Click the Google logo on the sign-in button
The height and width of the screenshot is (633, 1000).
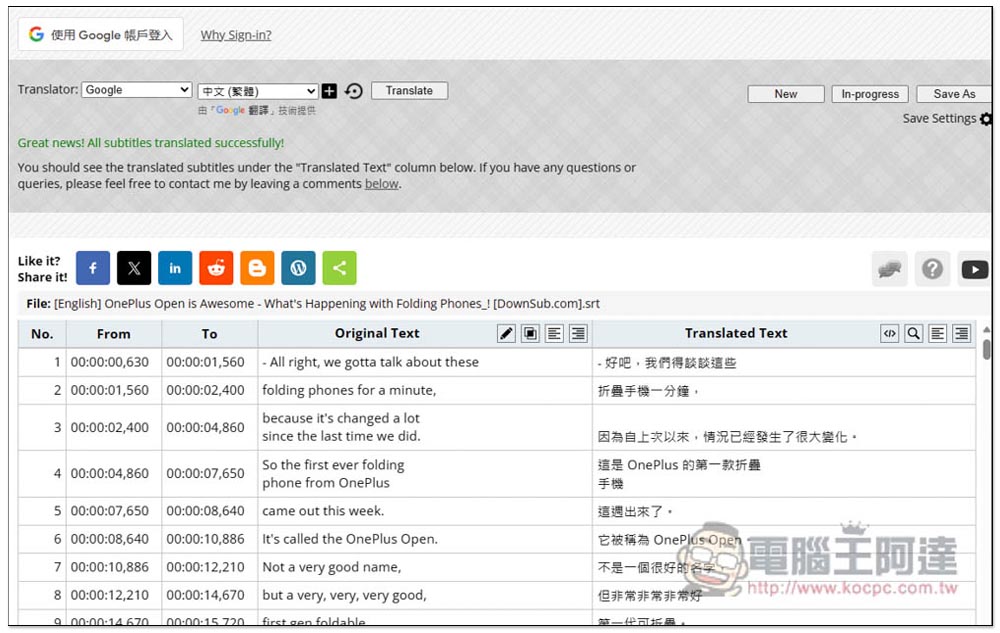click(36, 34)
